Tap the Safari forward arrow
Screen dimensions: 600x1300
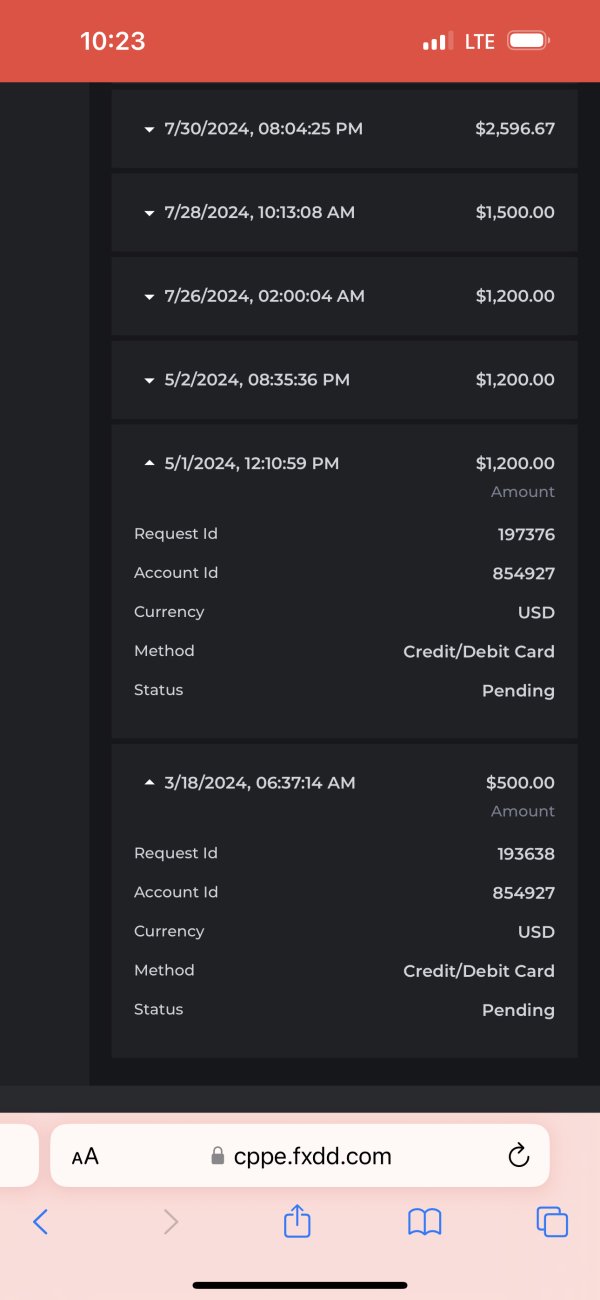[171, 1221]
